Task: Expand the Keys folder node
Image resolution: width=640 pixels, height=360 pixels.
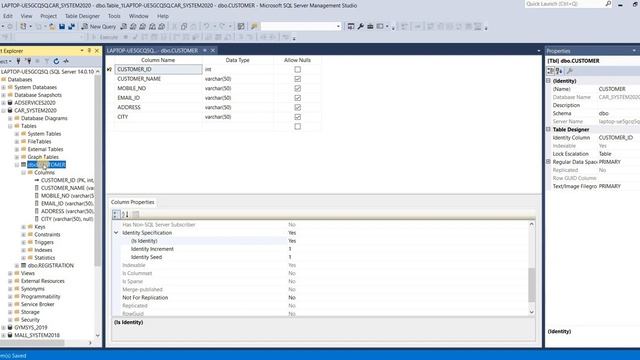Action: (23, 227)
